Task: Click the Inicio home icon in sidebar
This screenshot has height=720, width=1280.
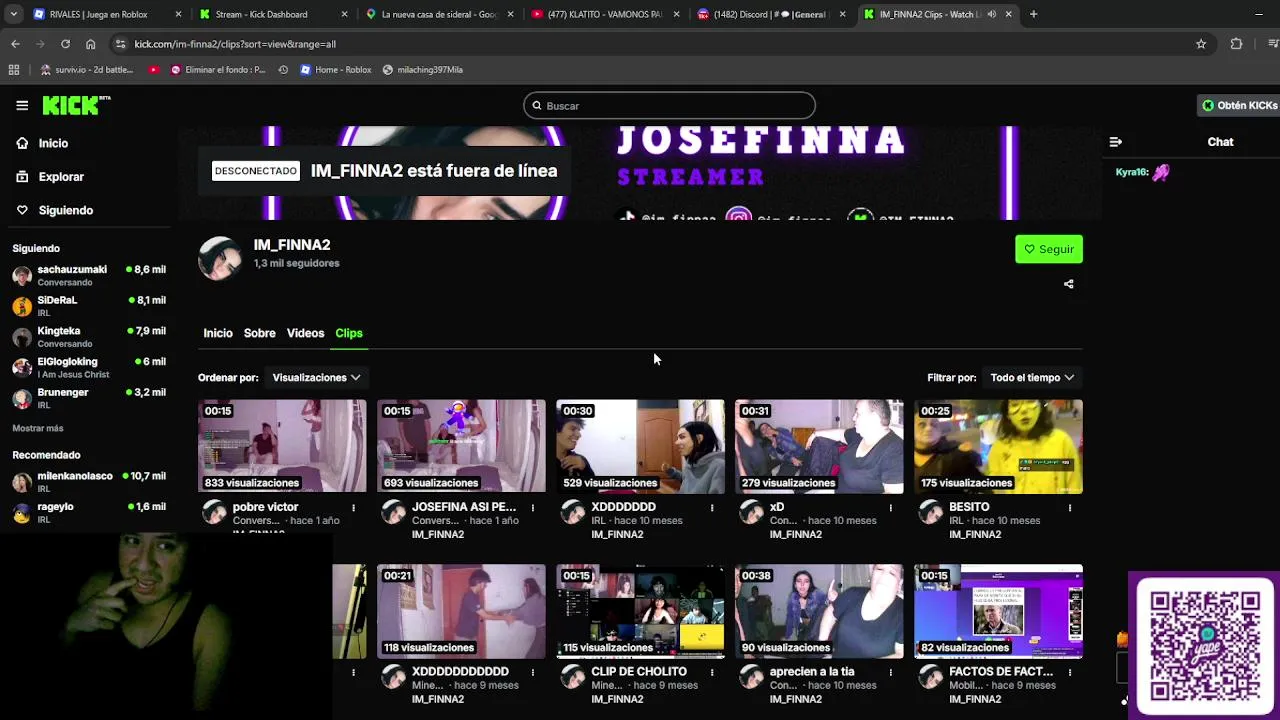Action: [x=22, y=143]
